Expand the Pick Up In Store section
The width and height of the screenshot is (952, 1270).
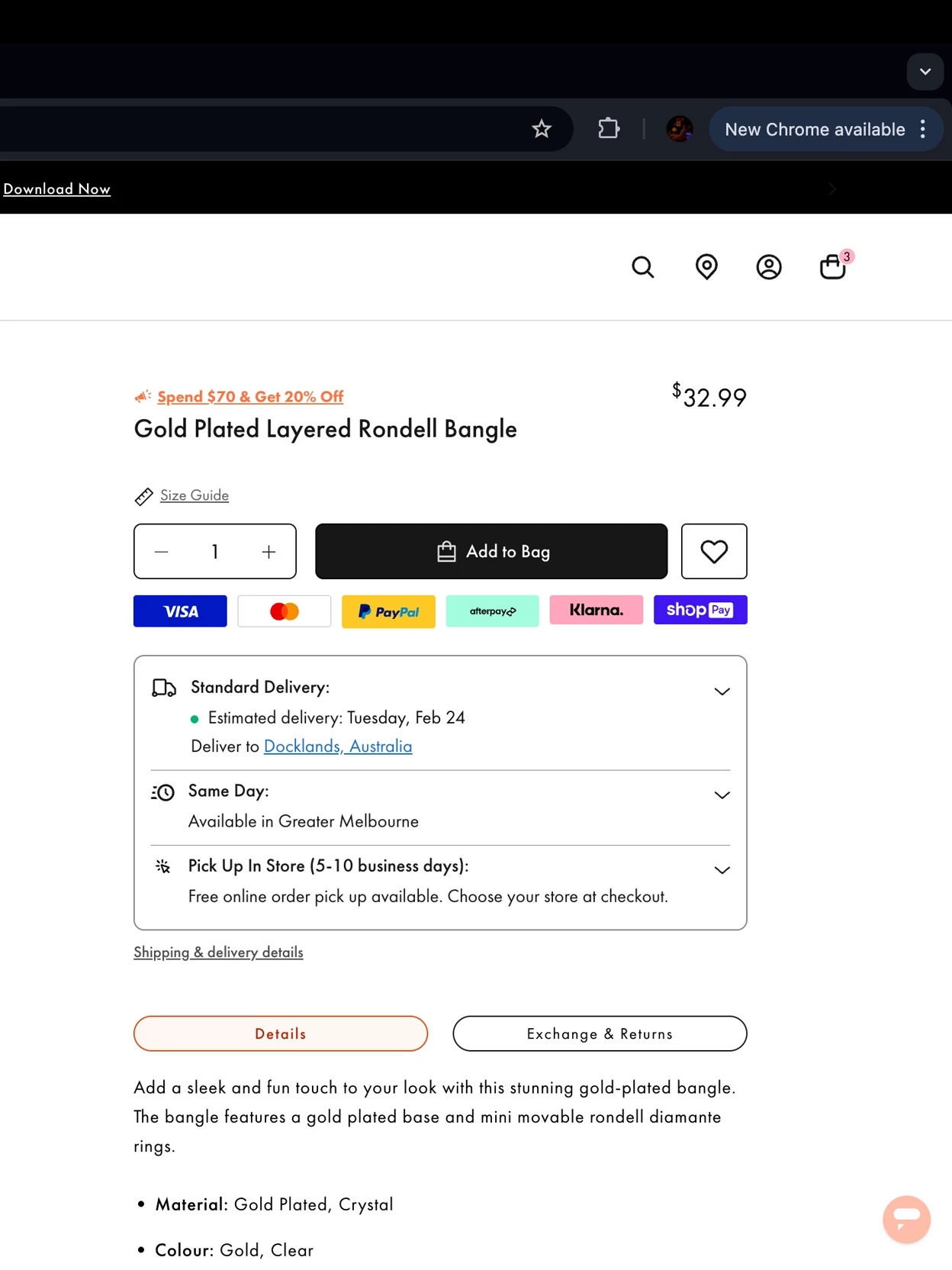click(x=722, y=870)
